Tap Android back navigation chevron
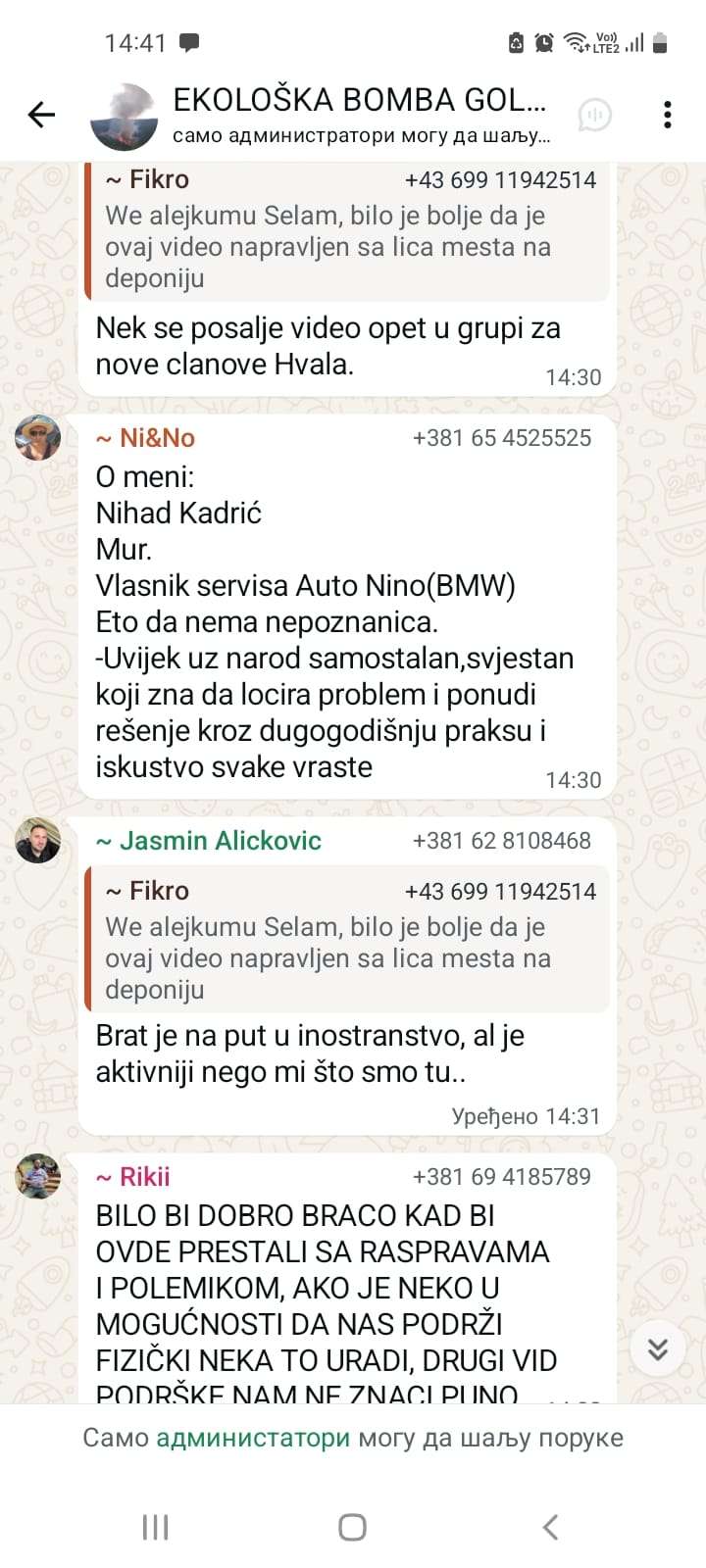The width and height of the screenshot is (706, 1568). pyautogui.click(x=550, y=1527)
